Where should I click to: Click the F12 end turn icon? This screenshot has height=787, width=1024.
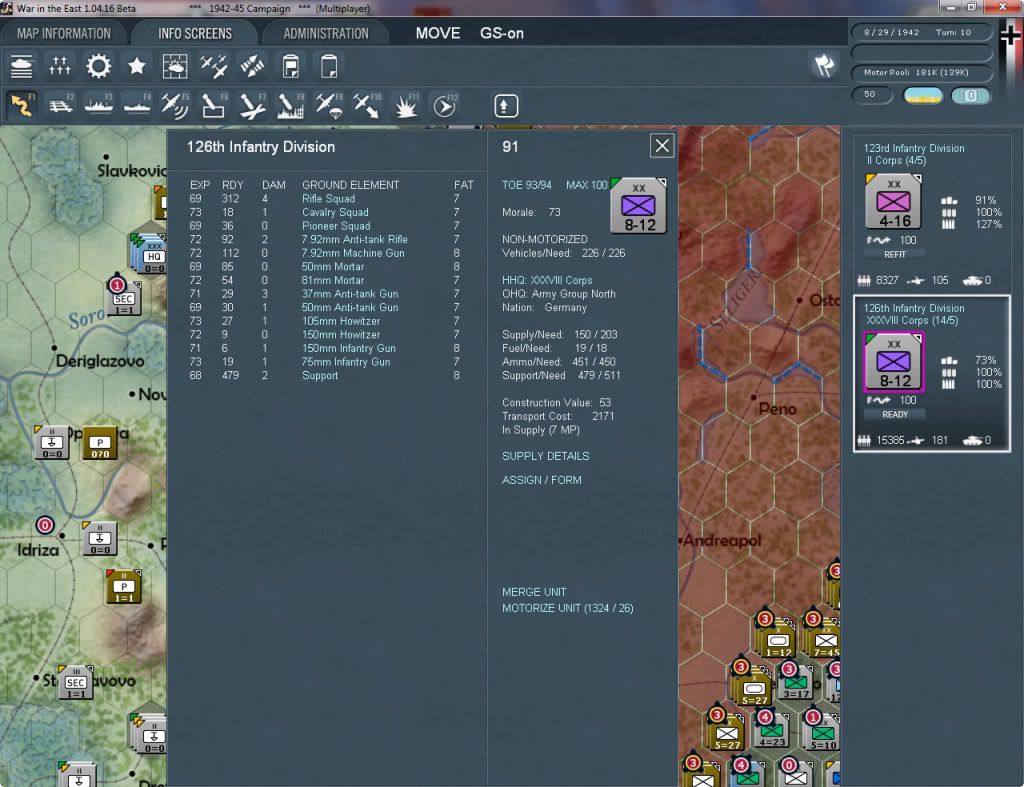[x=445, y=105]
